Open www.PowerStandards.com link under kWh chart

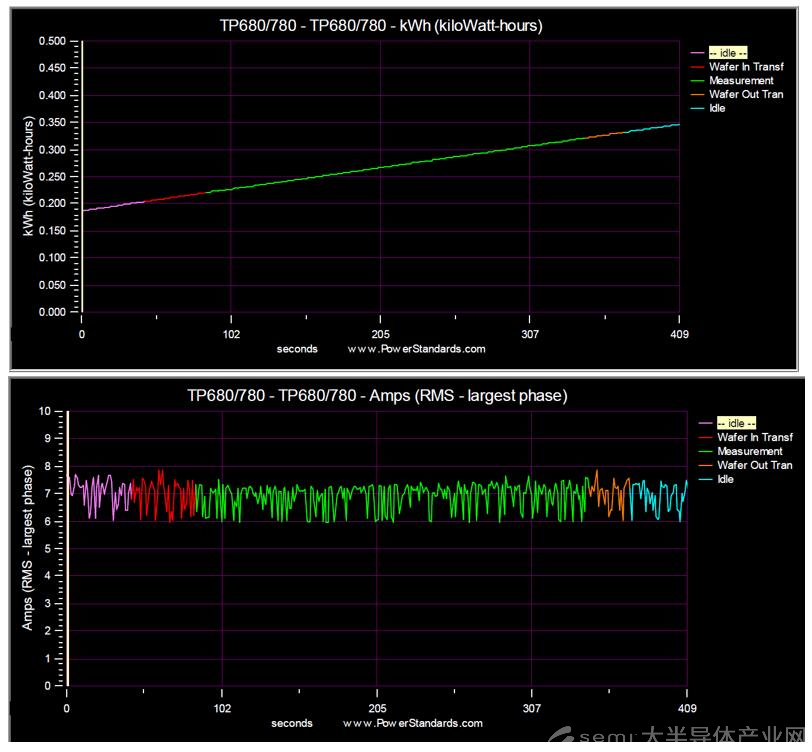point(416,349)
